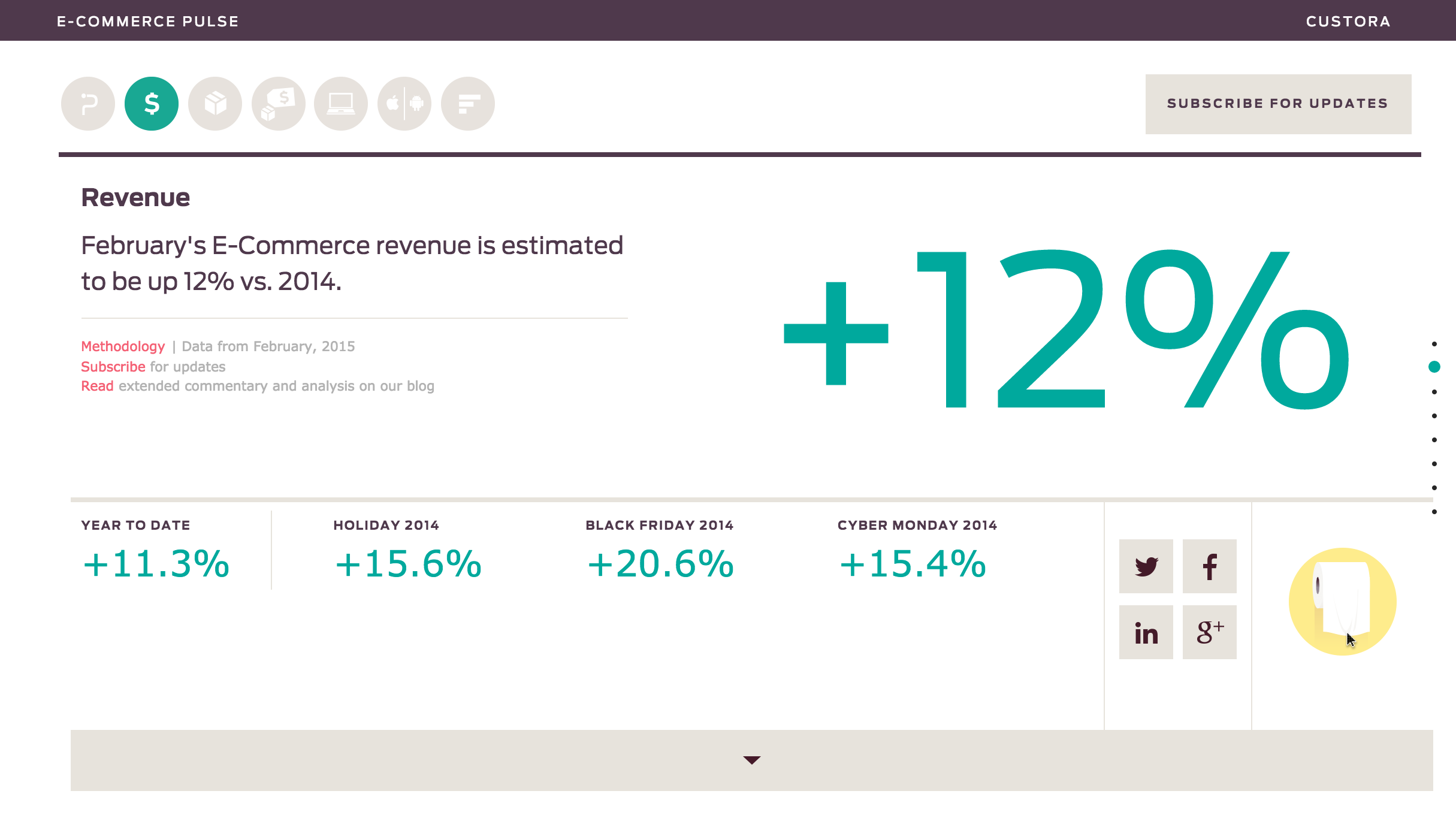Image resolution: width=1456 pixels, height=815 pixels.
Task: Share via the LinkedIn icon
Action: [1146, 632]
